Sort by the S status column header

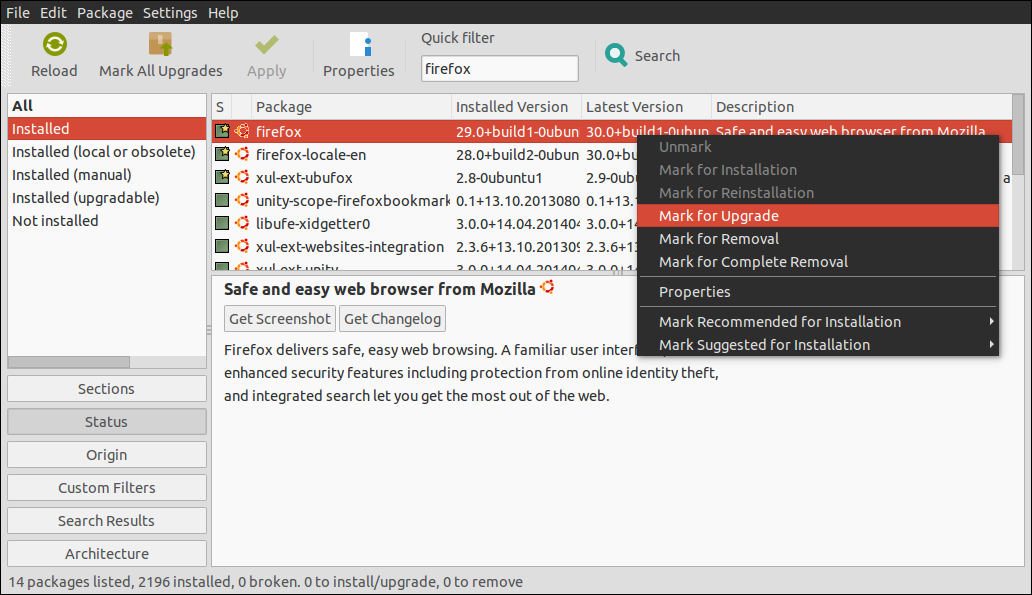pos(221,107)
